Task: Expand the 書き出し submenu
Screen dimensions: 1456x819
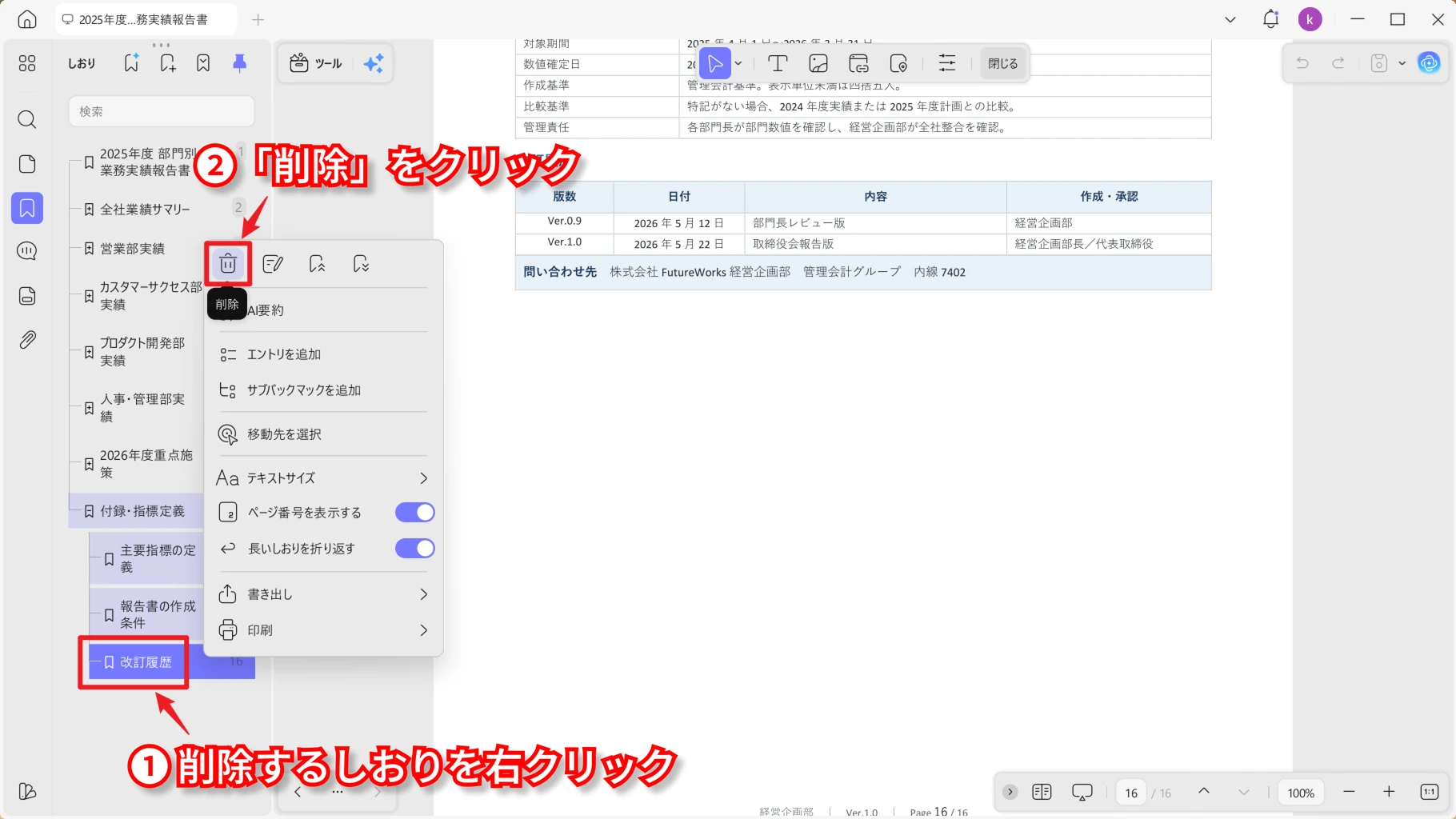Action: tap(323, 594)
